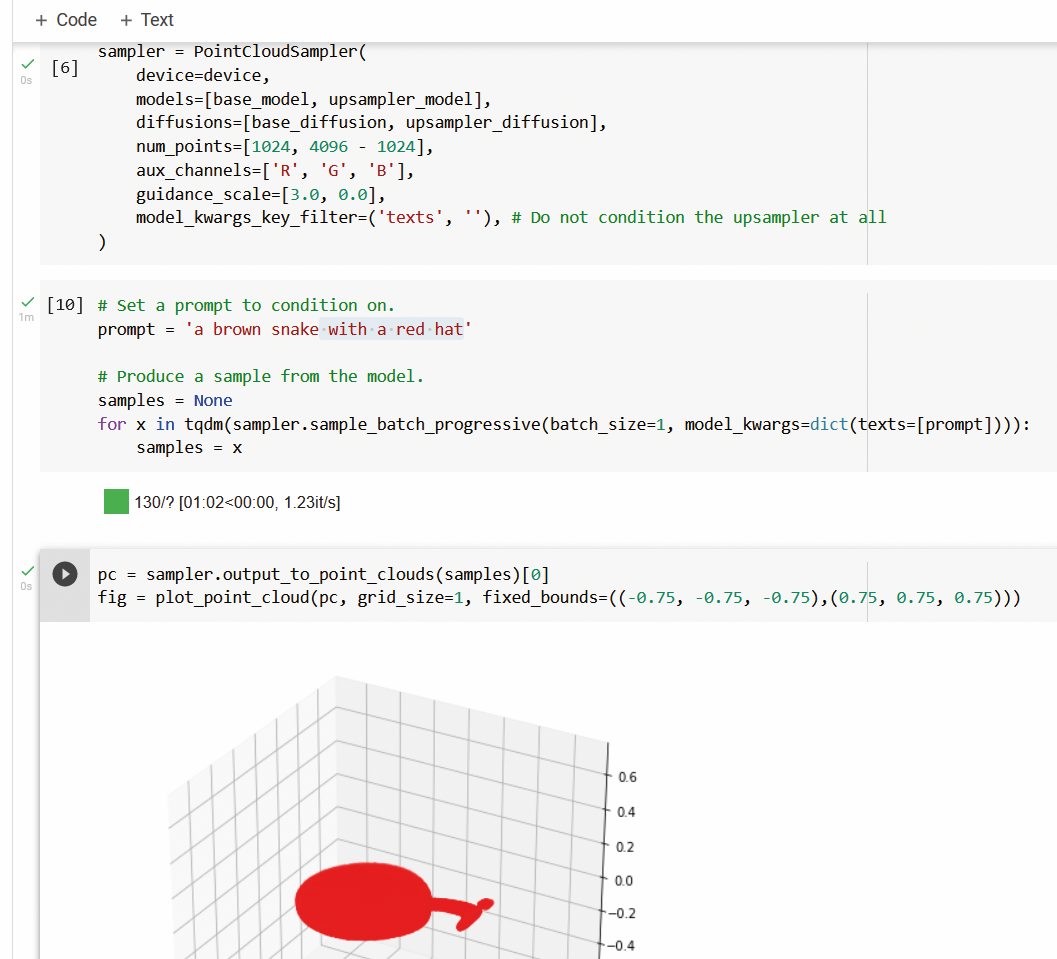Click the models=[base_model, upsampler_model] line
The image size is (1057, 959).
313,100
